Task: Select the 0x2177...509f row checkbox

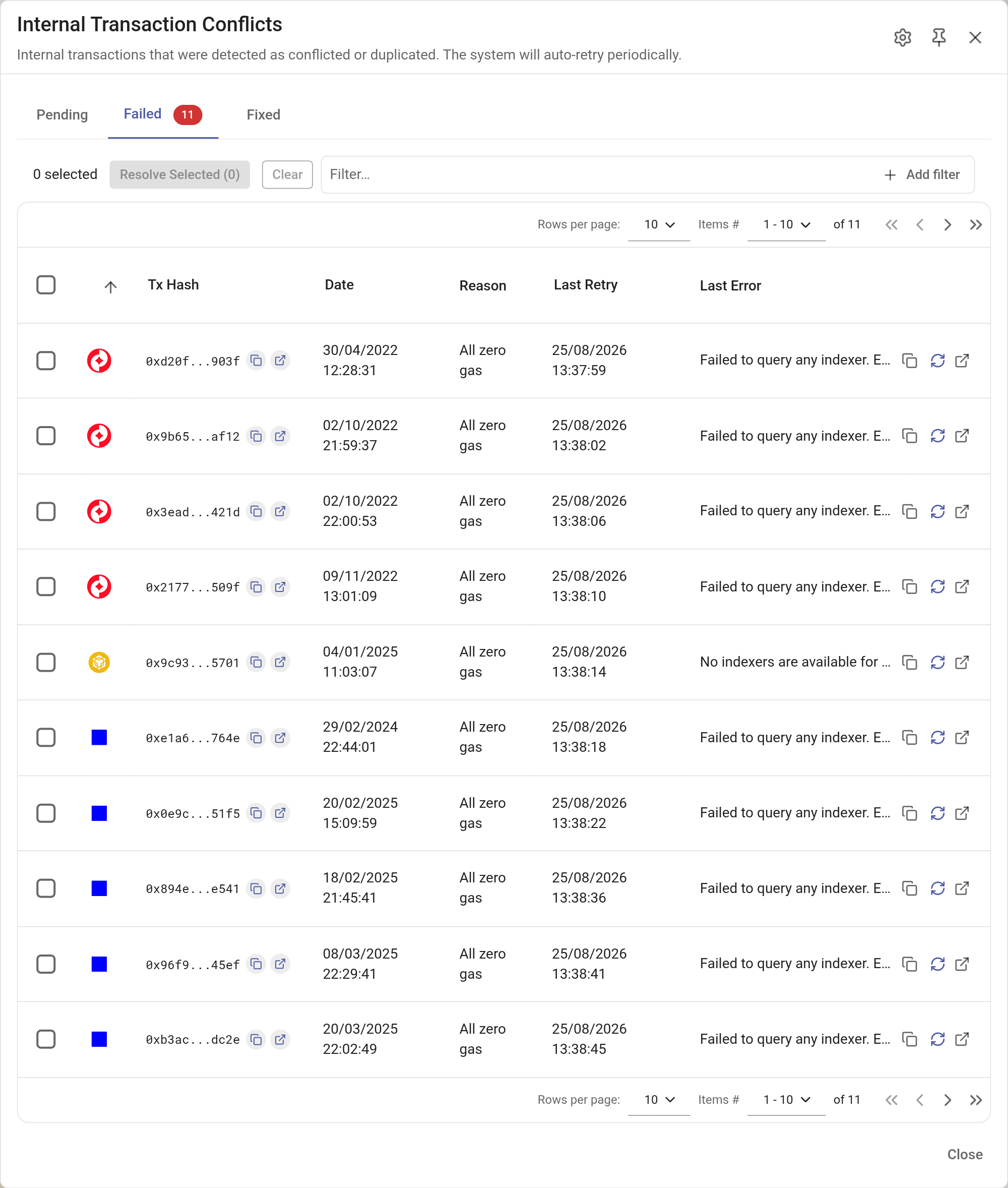Action: 46,586
